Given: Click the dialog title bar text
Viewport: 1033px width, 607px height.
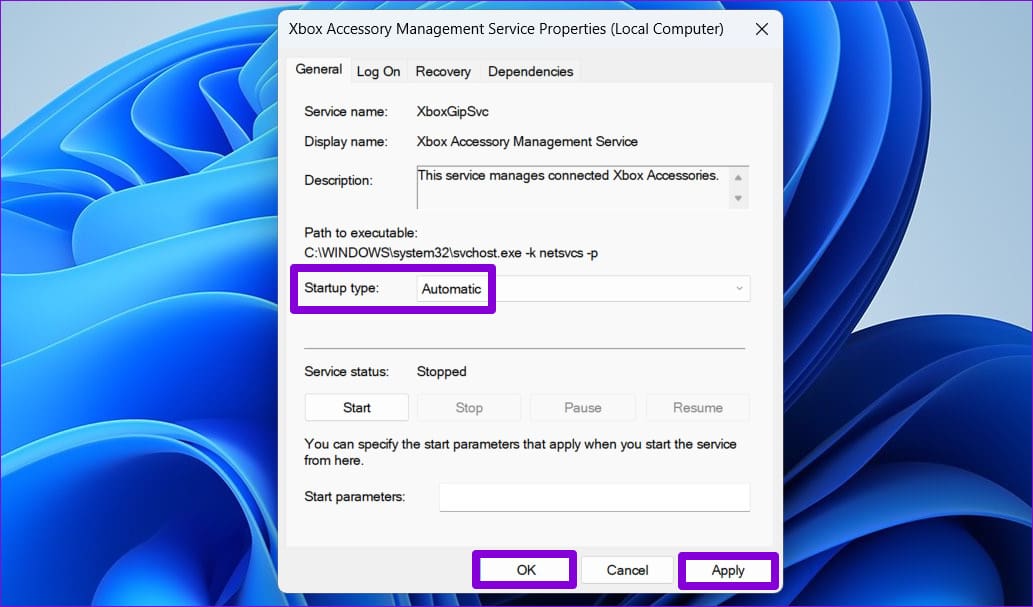Looking at the screenshot, I should click(506, 29).
